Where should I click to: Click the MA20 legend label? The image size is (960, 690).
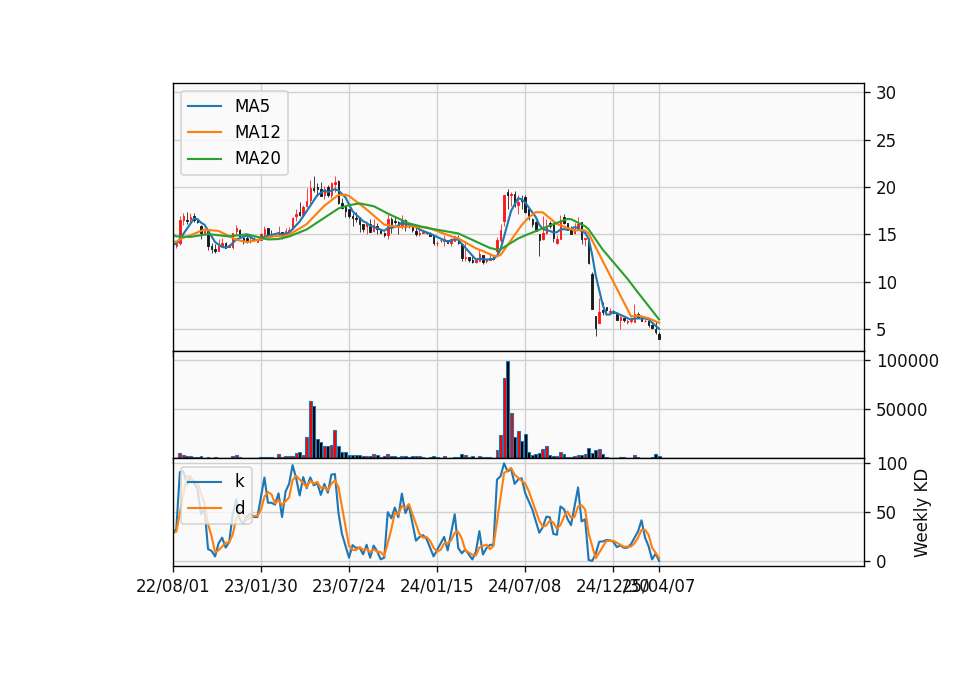coord(257,158)
